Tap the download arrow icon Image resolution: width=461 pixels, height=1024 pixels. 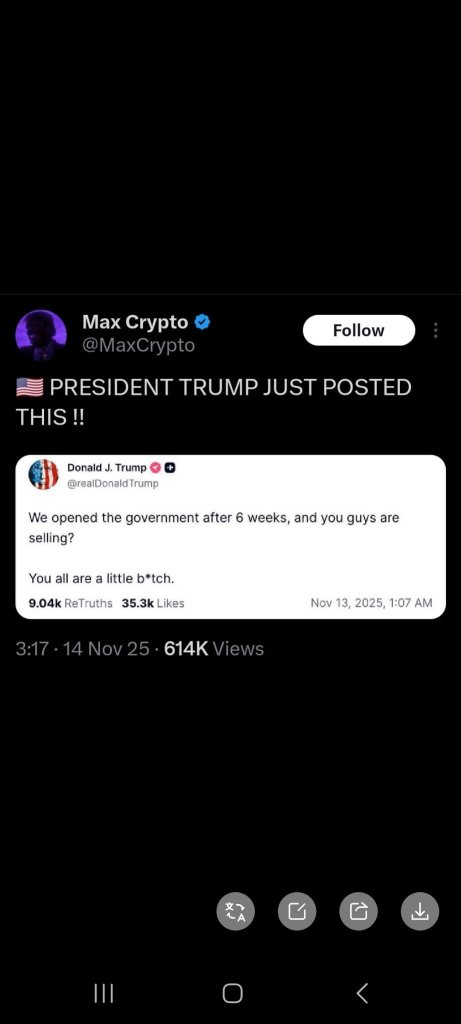pyautogui.click(x=420, y=910)
